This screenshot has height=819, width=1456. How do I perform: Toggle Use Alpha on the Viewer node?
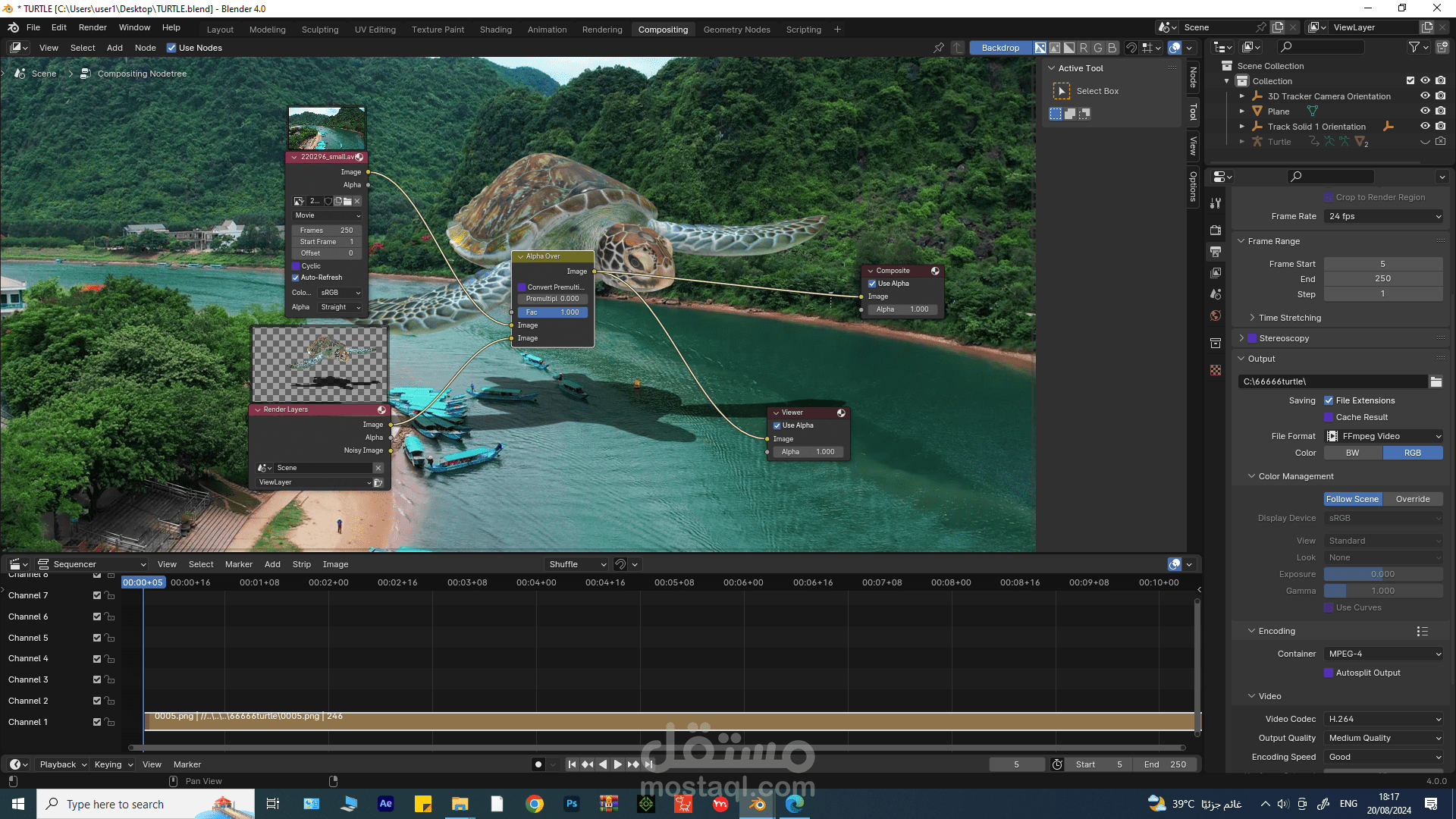777,425
